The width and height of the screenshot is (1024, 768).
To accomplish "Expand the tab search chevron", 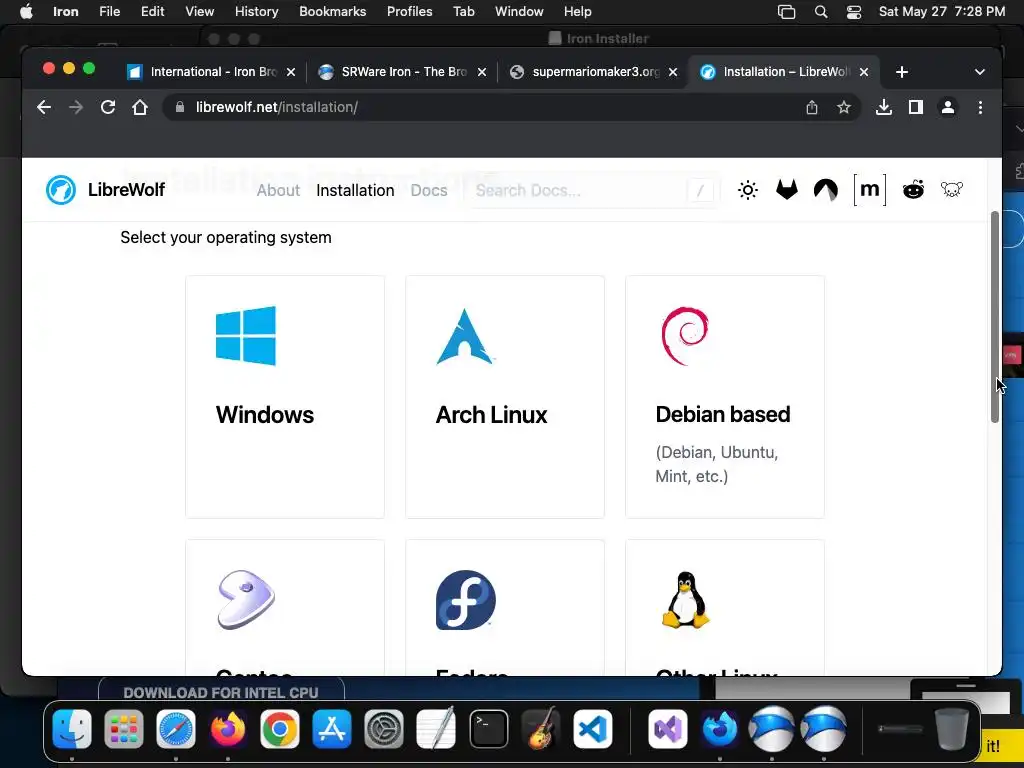I will click(x=980, y=72).
